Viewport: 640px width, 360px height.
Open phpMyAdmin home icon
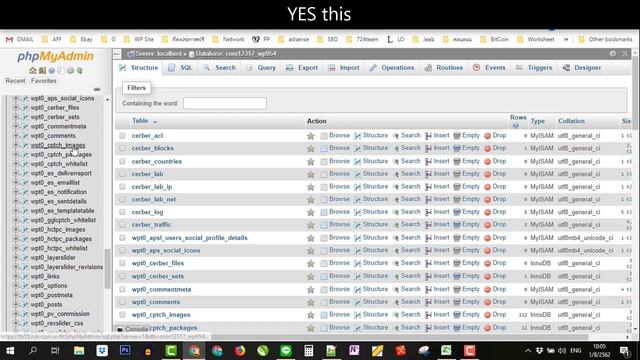(x=33, y=71)
